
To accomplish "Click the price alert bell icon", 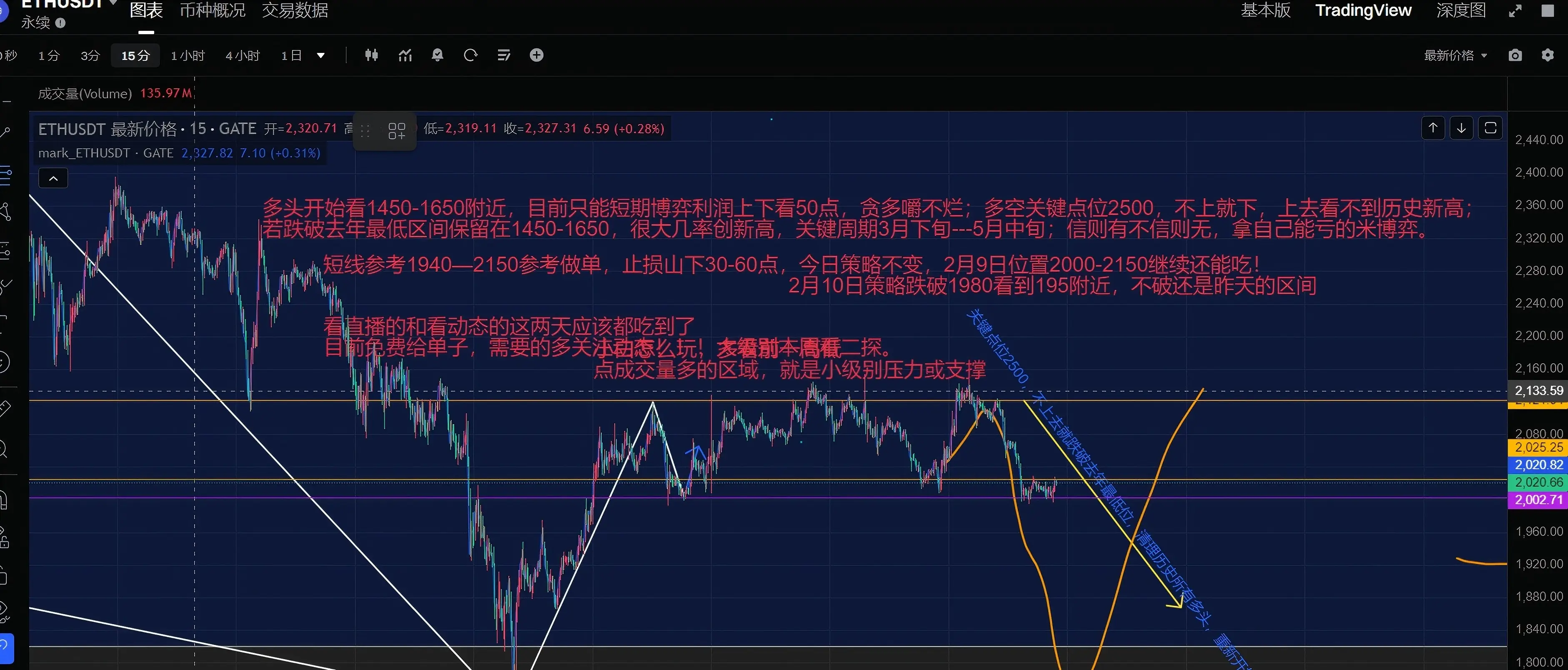I will click(x=437, y=55).
